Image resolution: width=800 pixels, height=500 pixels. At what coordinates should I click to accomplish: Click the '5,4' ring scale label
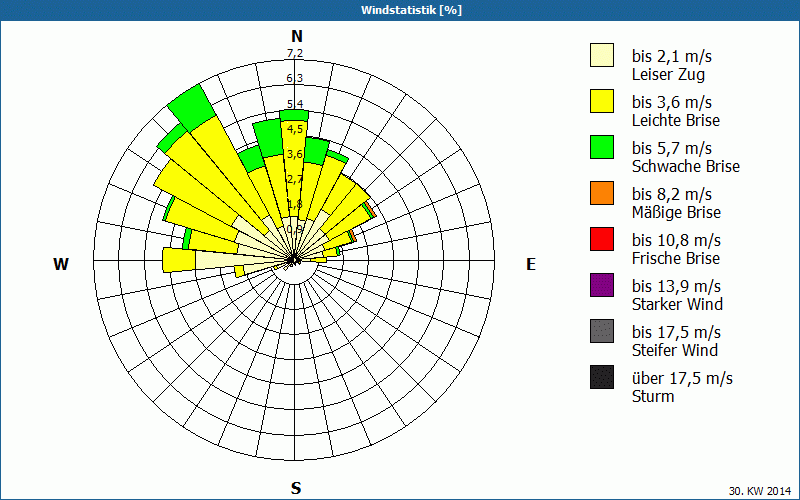(x=295, y=104)
